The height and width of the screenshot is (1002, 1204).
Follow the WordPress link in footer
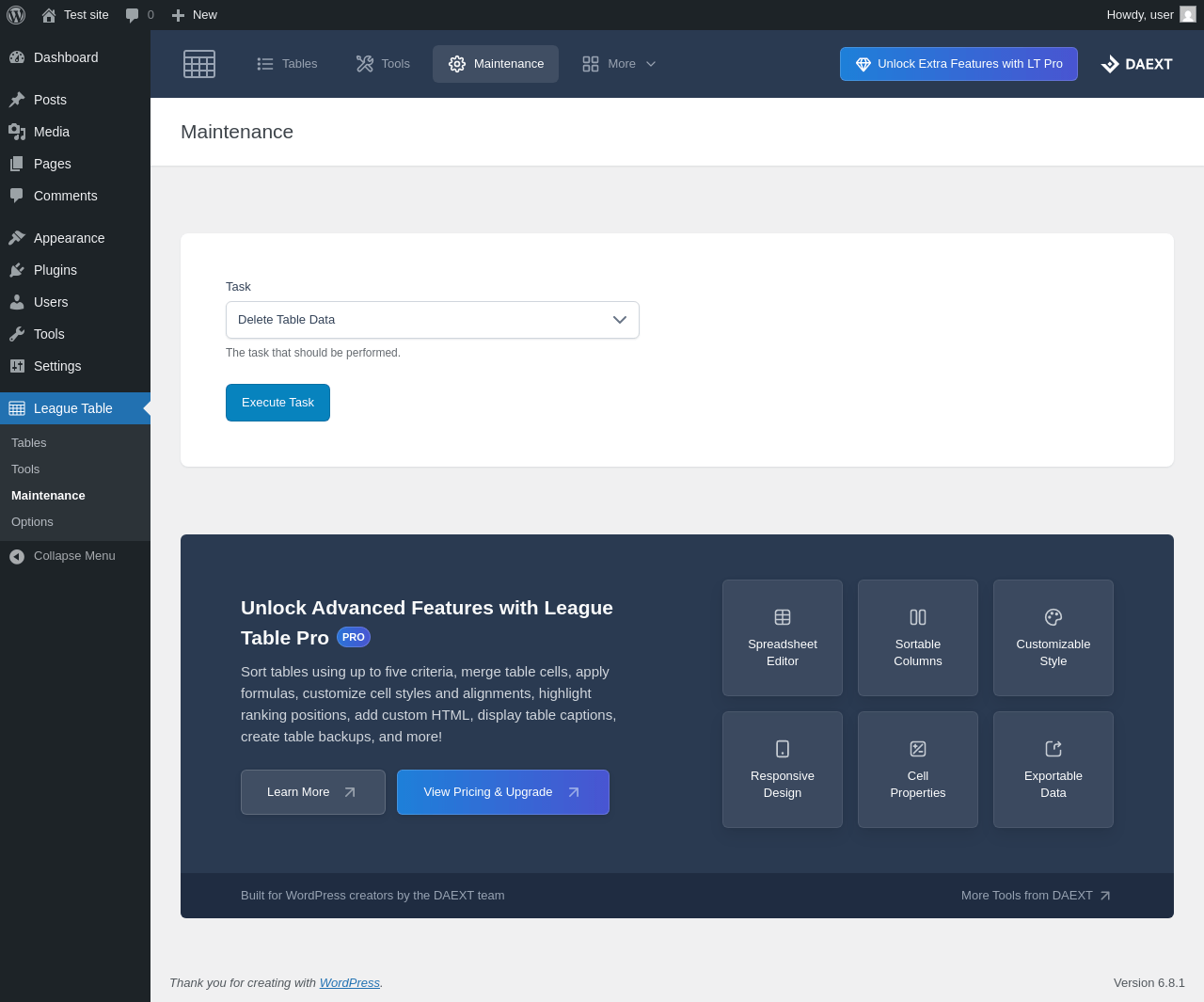350,983
